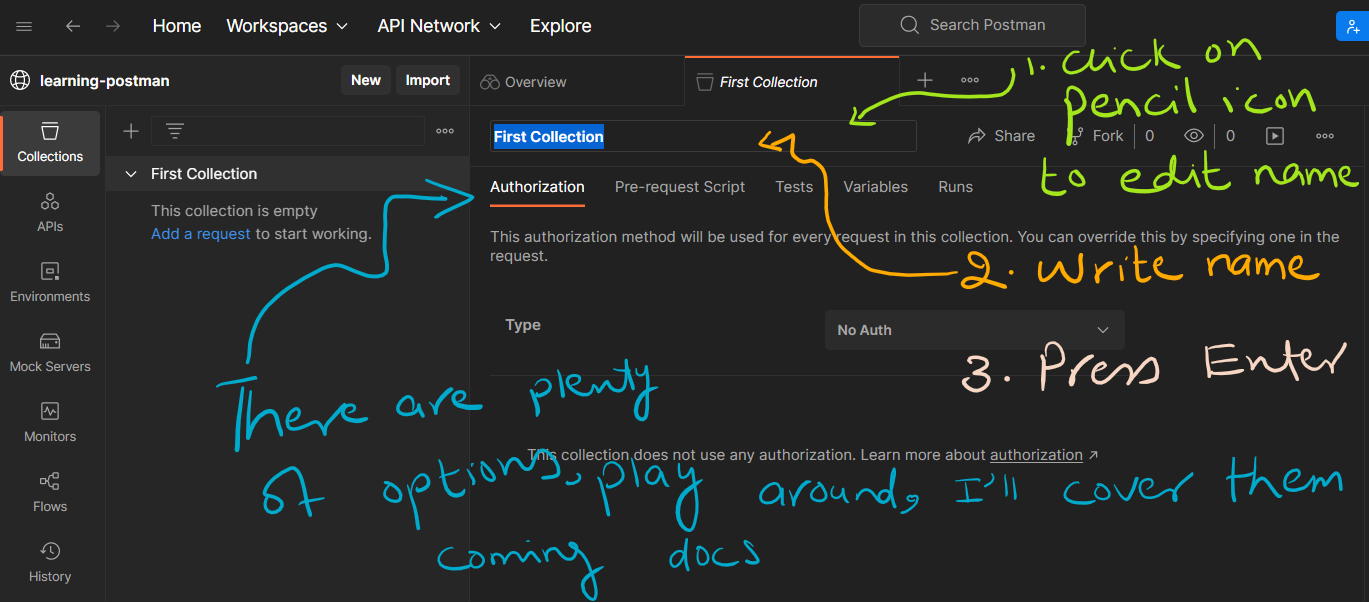1369x603 pixels.
Task: Click the Import button
Action: pyautogui.click(x=428, y=80)
